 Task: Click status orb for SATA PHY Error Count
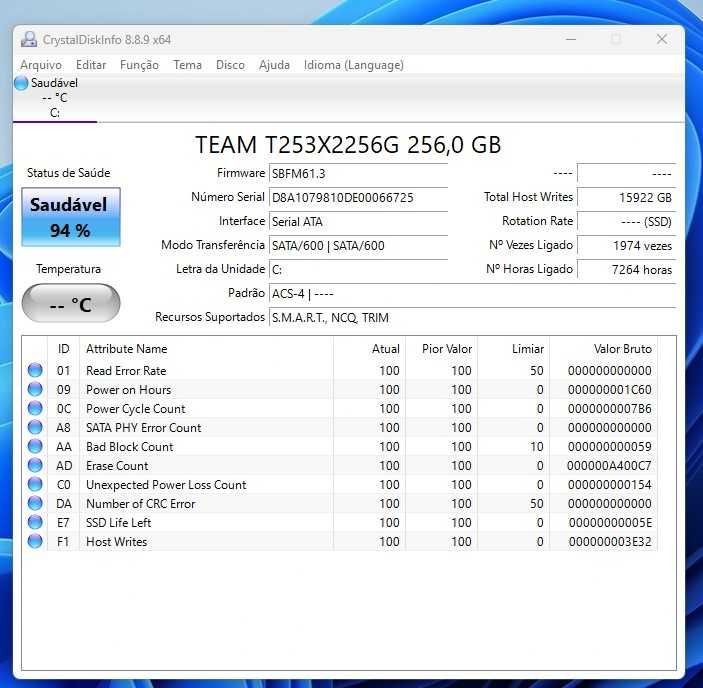click(x=35, y=427)
